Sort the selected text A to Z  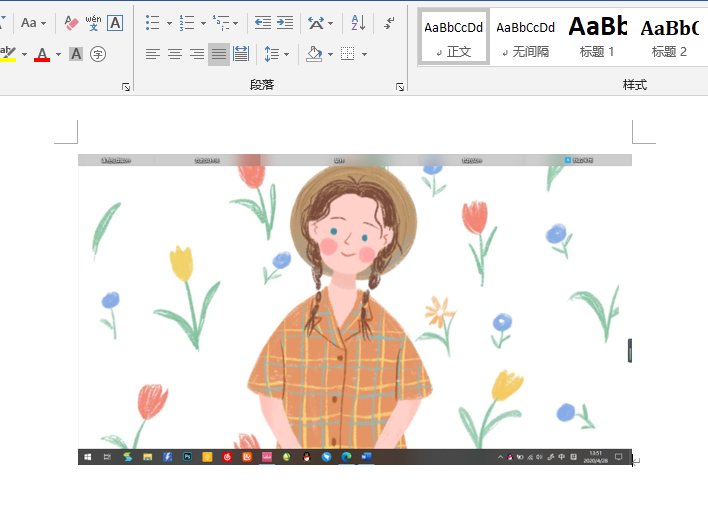coord(359,22)
